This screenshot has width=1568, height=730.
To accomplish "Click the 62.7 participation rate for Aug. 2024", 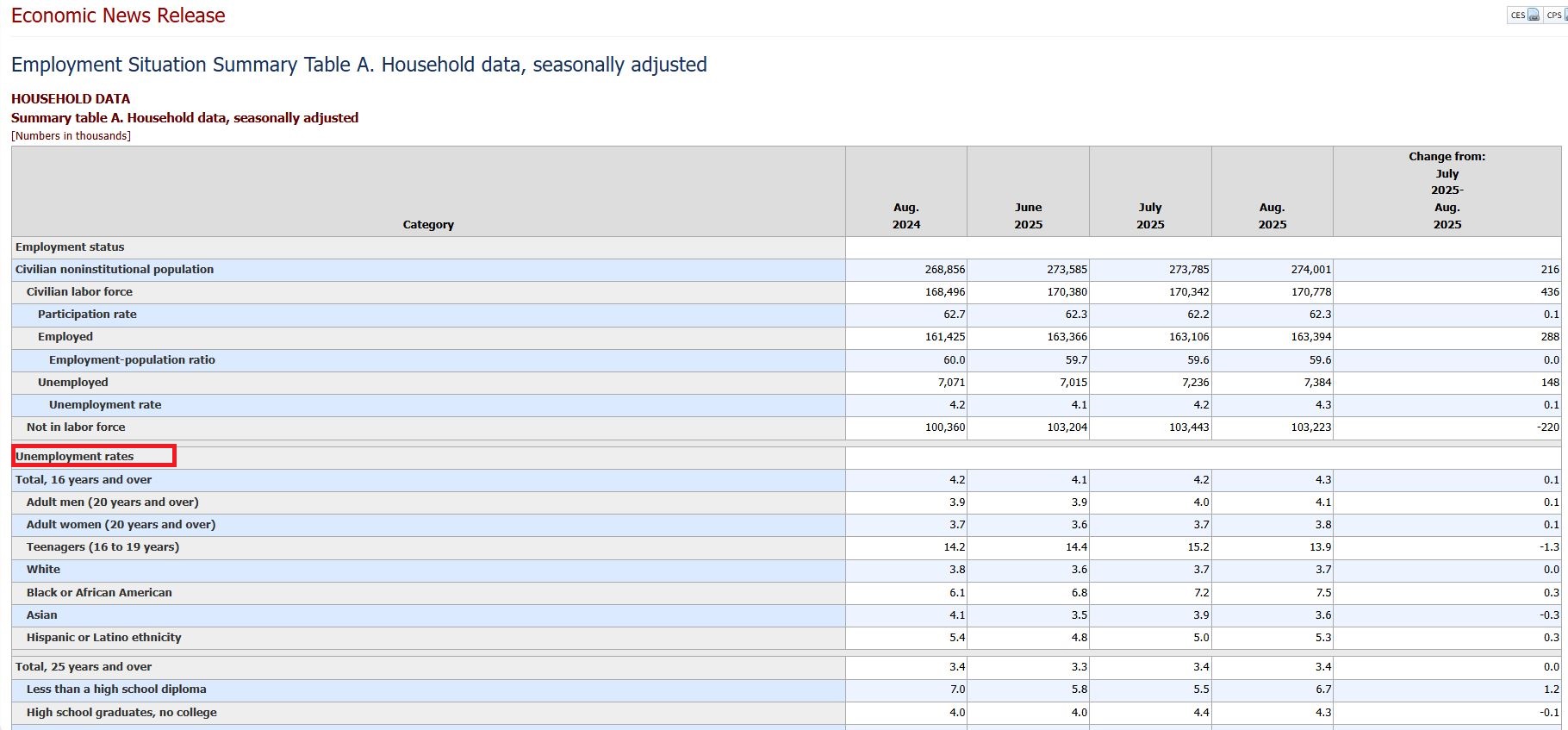I will coord(955,315).
